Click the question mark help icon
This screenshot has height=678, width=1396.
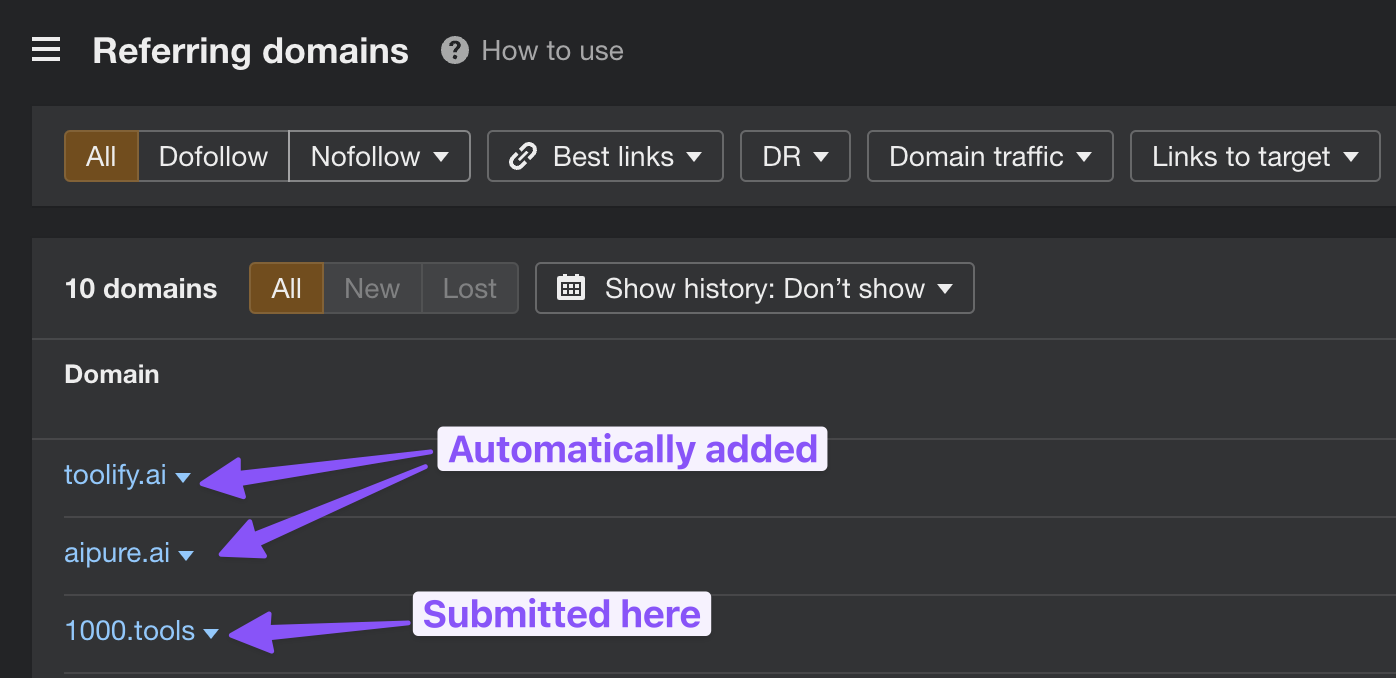[455, 50]
